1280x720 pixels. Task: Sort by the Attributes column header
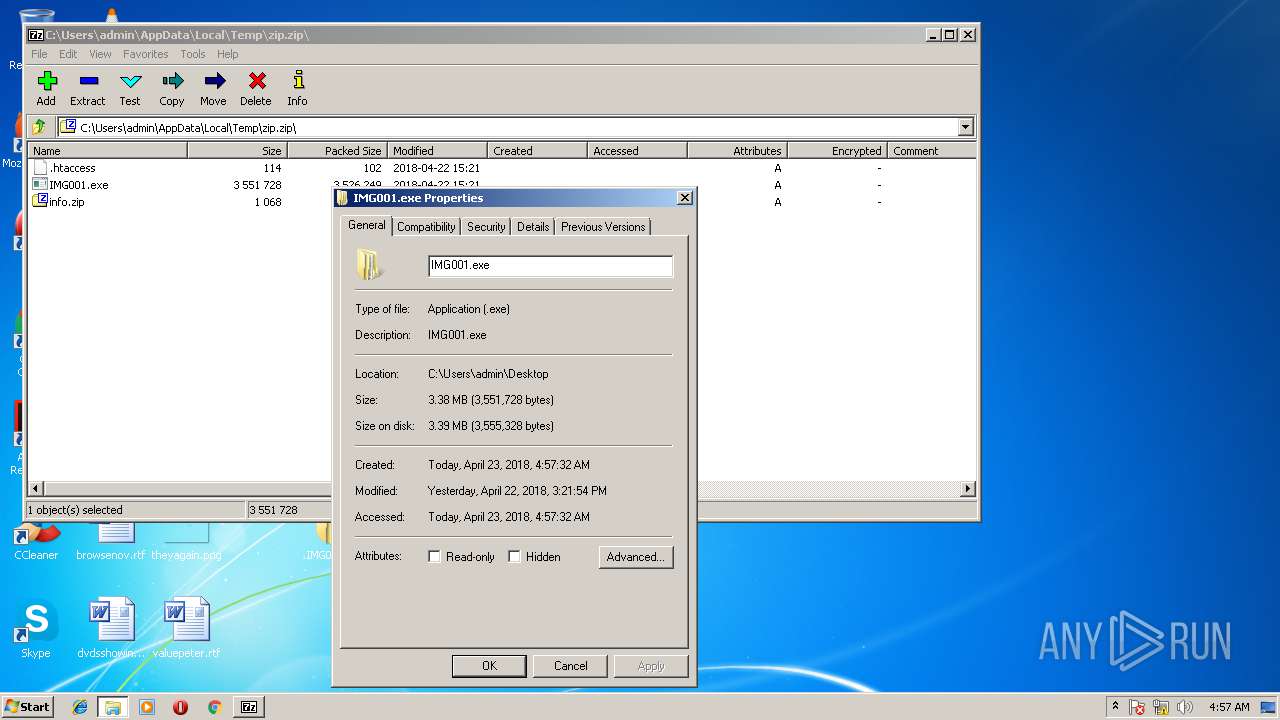[737, 151]
